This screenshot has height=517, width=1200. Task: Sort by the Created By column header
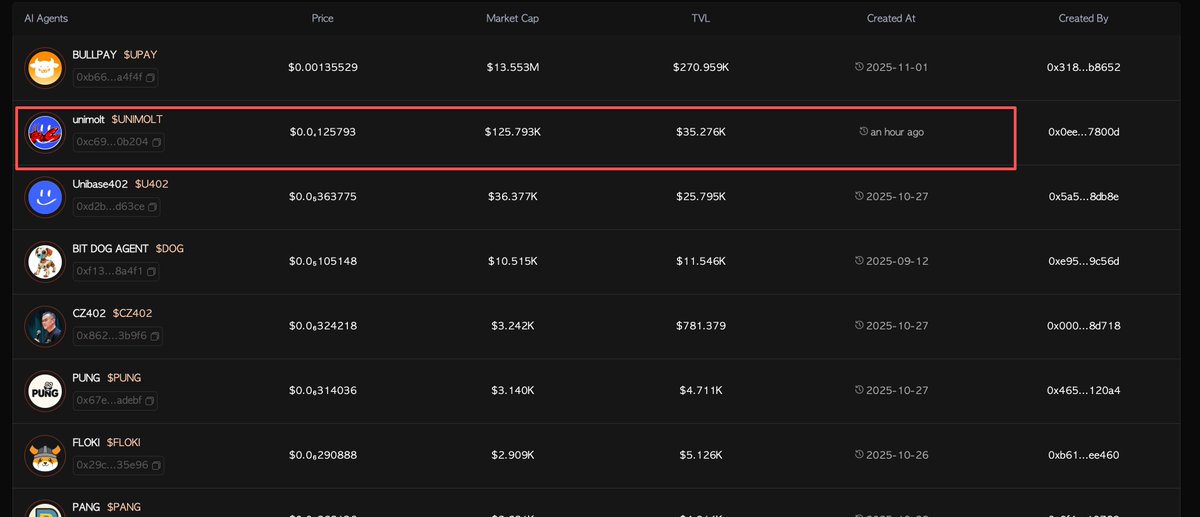1083,19
